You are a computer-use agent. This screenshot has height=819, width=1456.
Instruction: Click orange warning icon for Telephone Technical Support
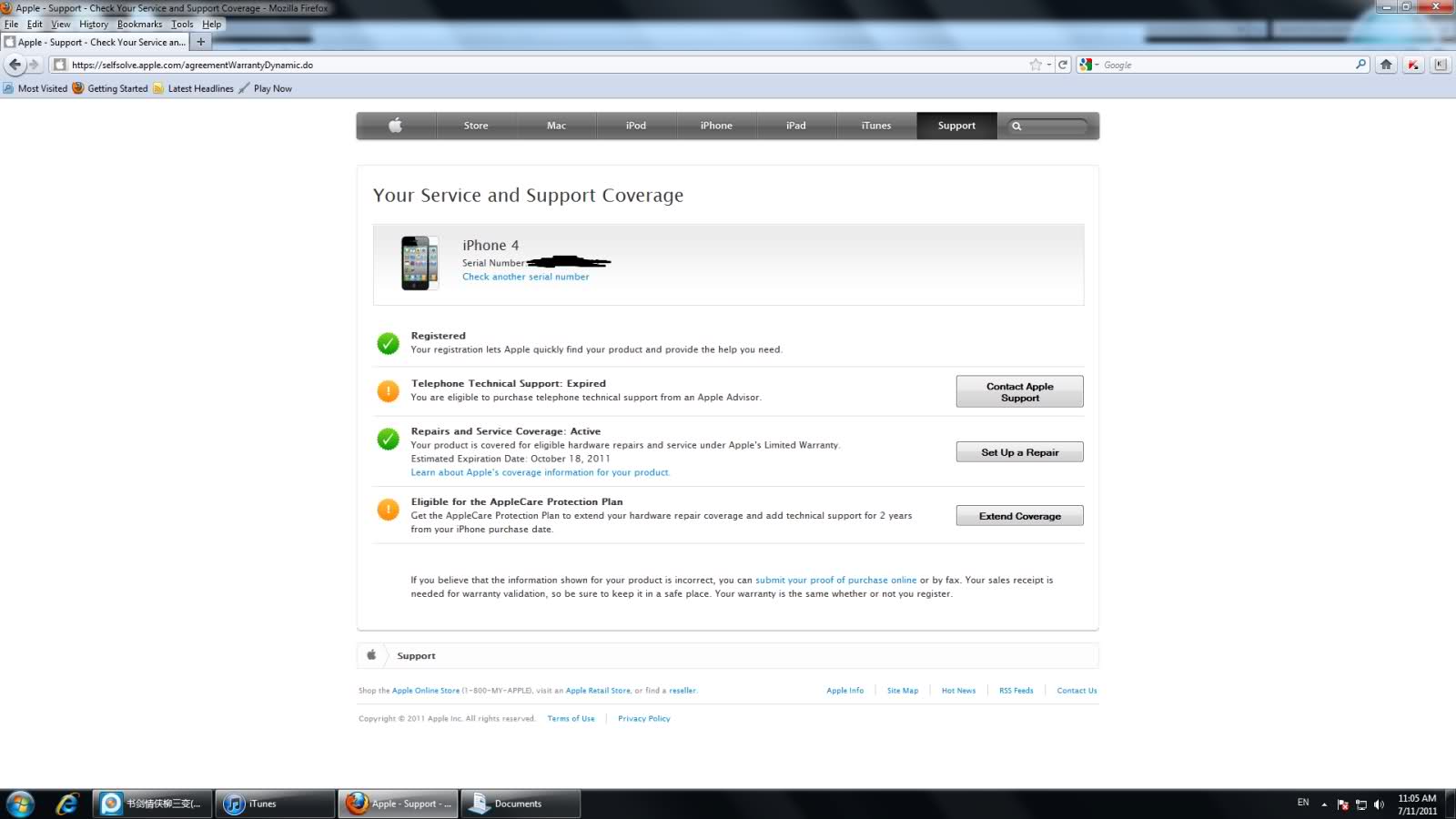click(x=388, y=391)
